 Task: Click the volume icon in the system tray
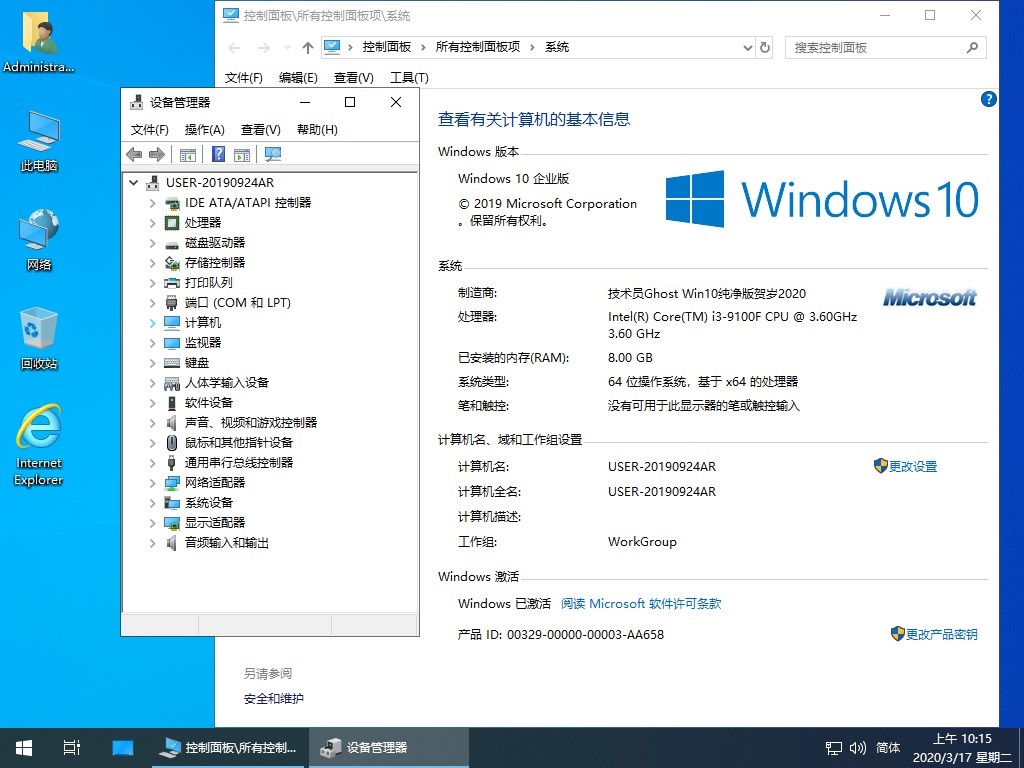coord(857,748)
